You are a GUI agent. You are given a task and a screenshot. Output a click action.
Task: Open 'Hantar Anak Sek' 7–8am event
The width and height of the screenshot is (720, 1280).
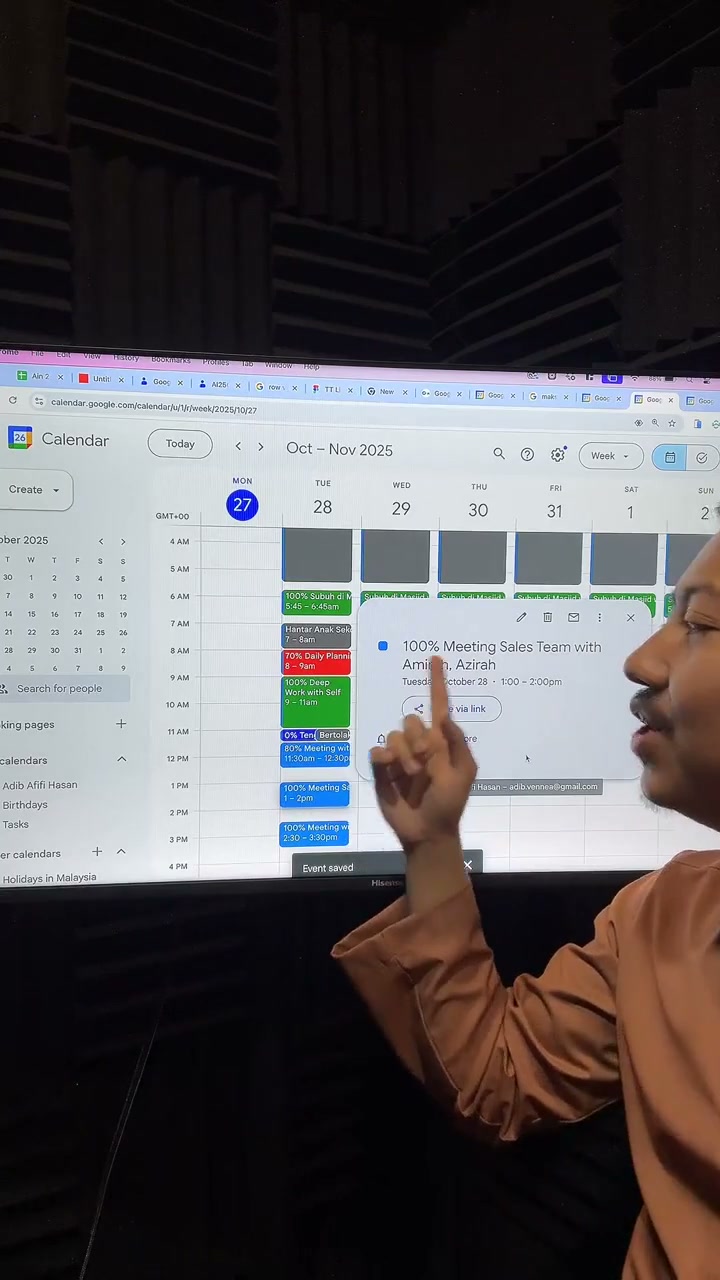tap(316, 635)
